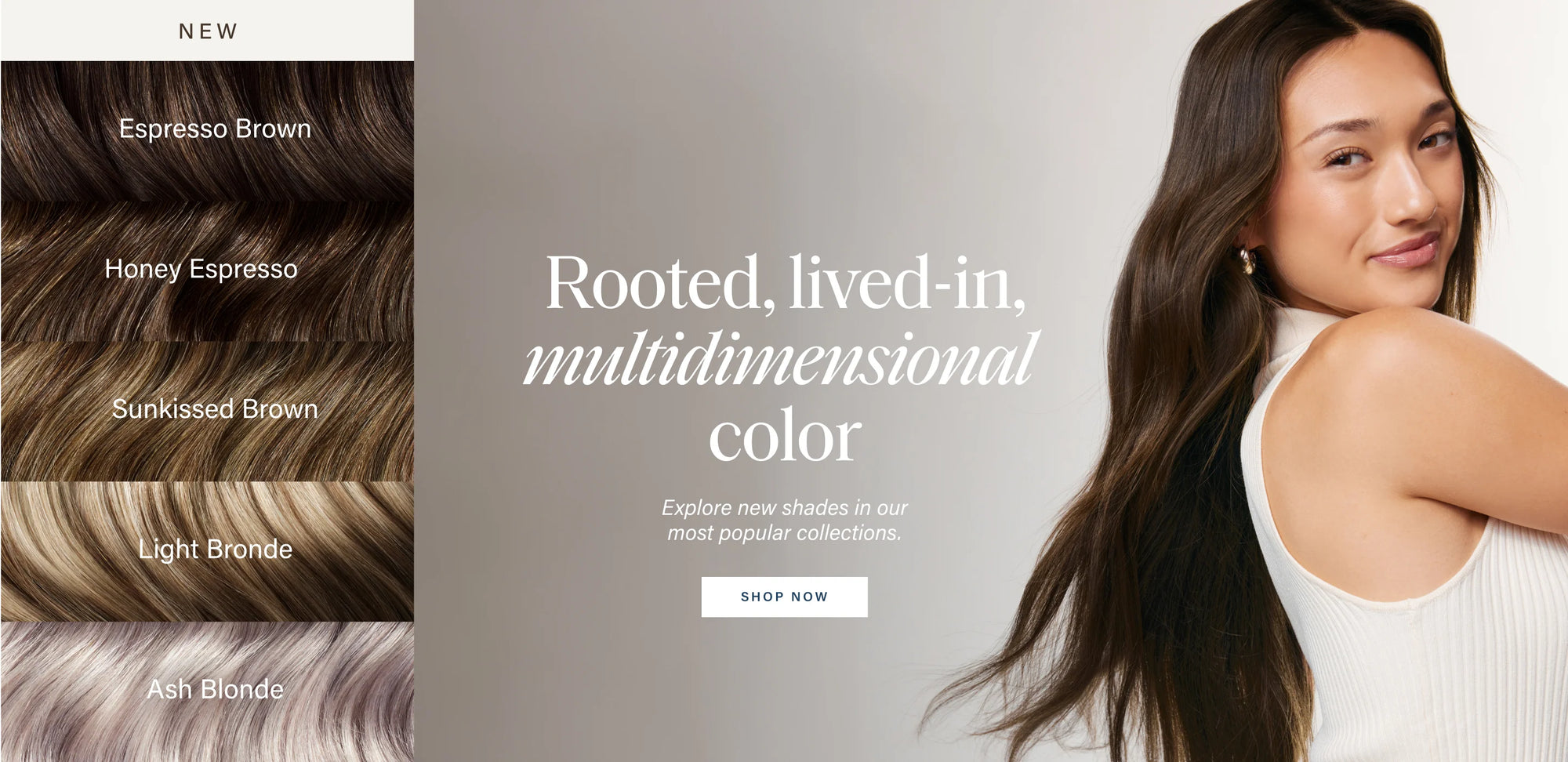Click the model's nose ring
The height and width of the screenshot is (762, 1568).
click(x=1434, y=209)
